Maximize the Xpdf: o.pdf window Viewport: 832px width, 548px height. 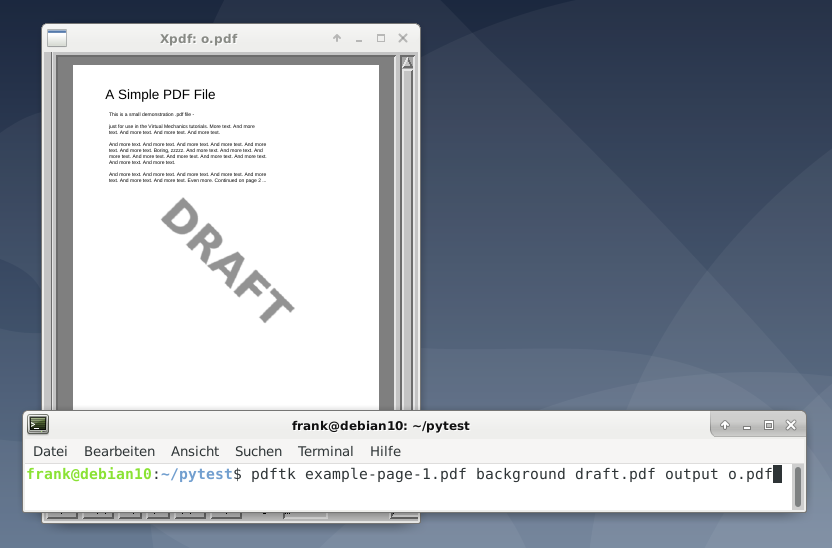tap(381, 38)
